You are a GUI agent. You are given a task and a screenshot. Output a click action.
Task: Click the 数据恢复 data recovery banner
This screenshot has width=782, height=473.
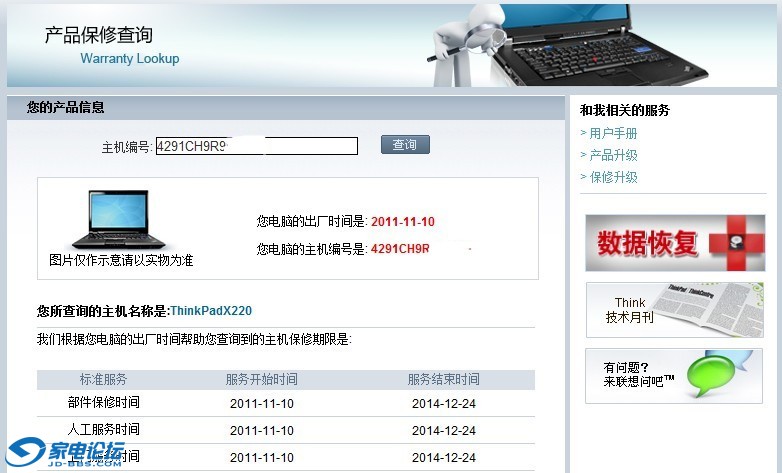click(x=675, y=243)
